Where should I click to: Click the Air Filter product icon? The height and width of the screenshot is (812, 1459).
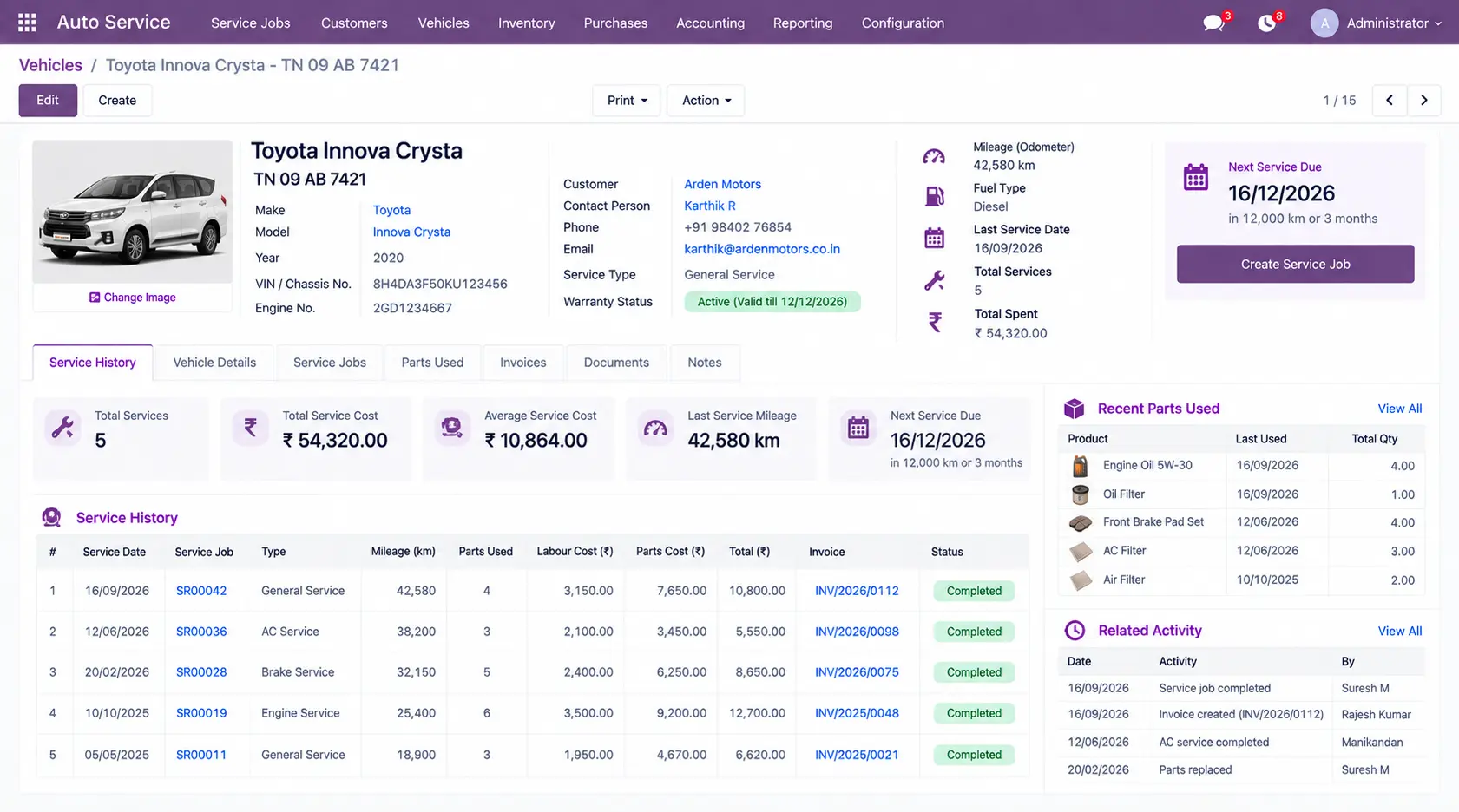click(x=1081, y=580)
